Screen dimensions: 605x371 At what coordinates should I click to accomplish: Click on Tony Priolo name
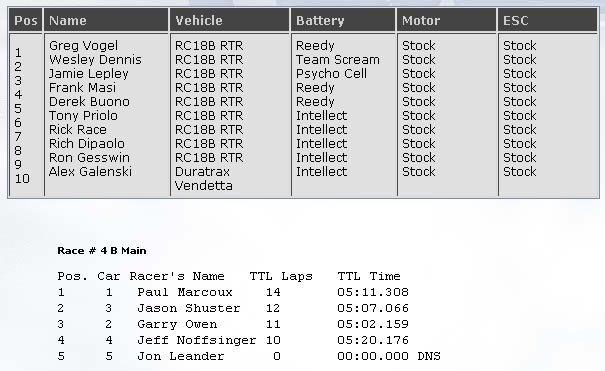coord(83,116)
